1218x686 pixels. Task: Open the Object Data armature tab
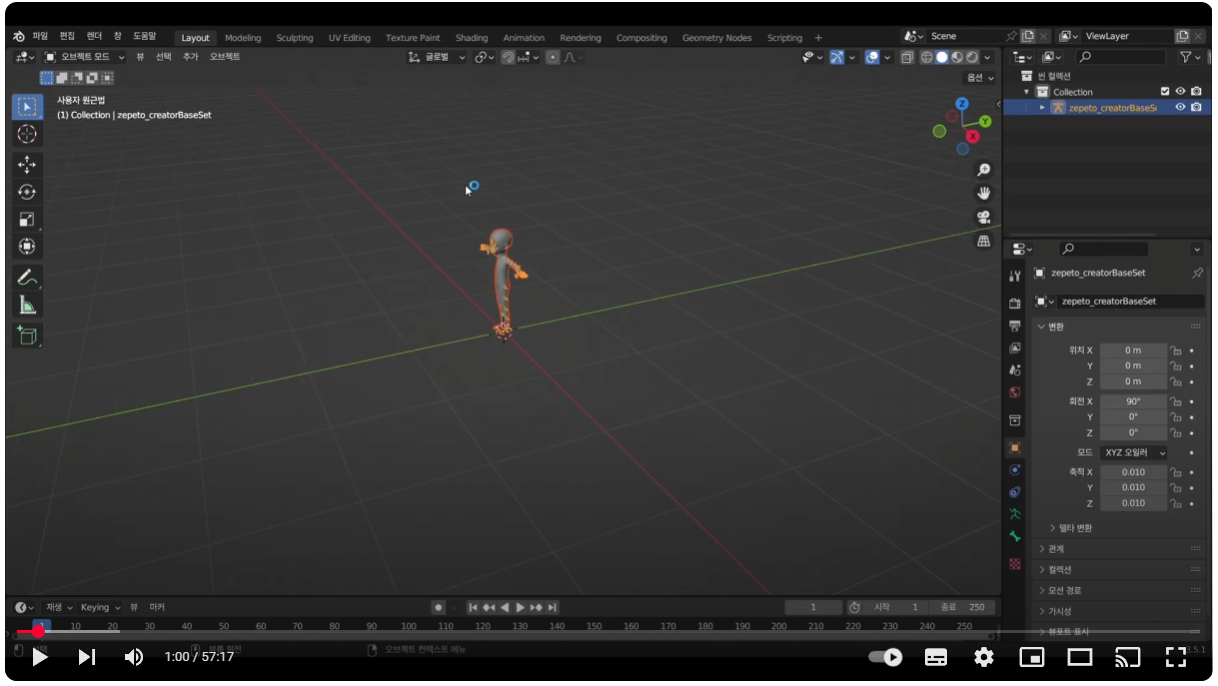click(x=1015, y=514)
